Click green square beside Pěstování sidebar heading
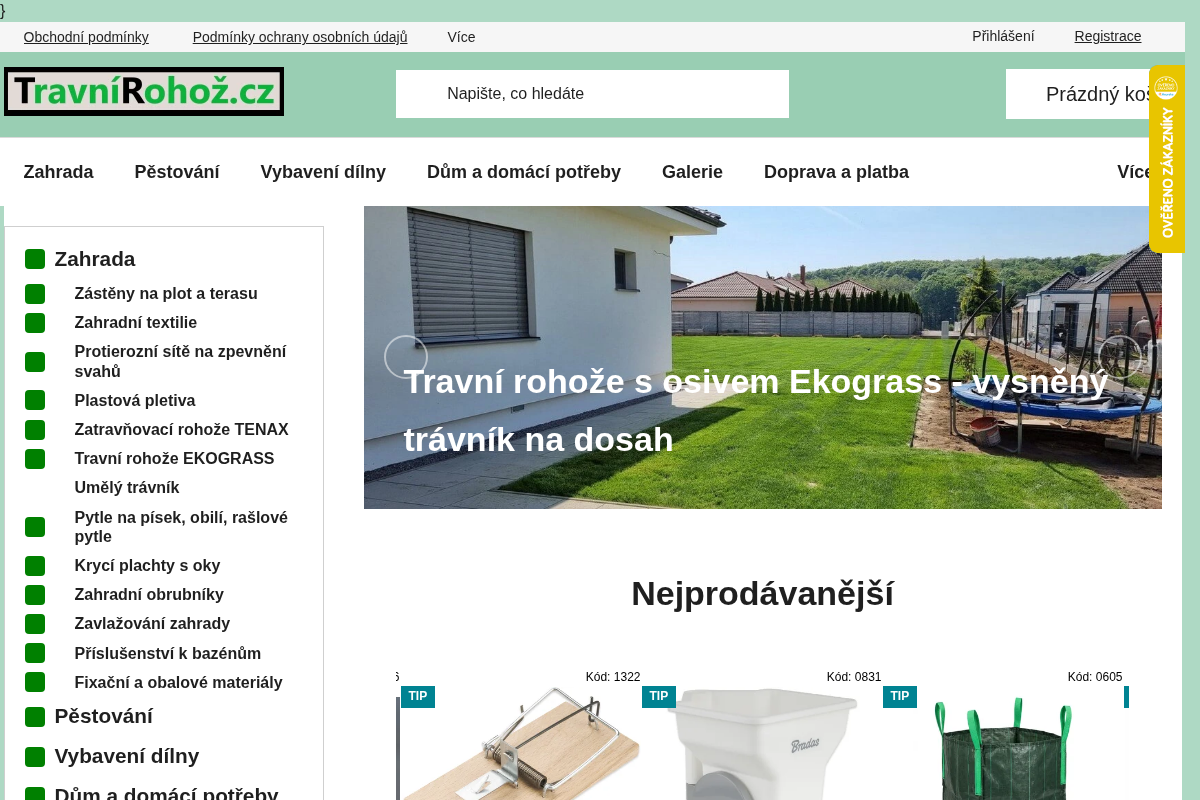Screen dimensions: 1200x800 [x=35, y=717]
